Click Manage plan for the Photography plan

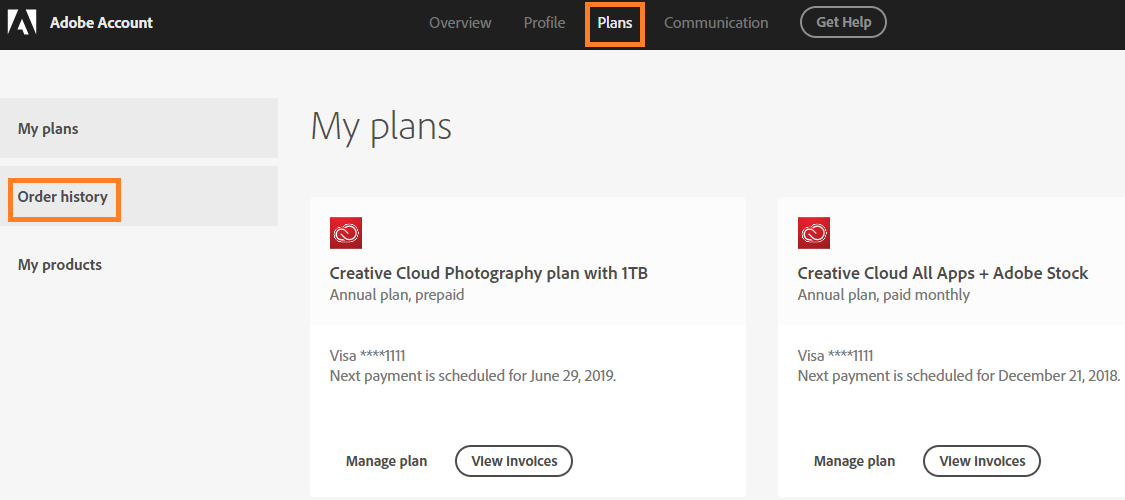click(x=386, y=461)
